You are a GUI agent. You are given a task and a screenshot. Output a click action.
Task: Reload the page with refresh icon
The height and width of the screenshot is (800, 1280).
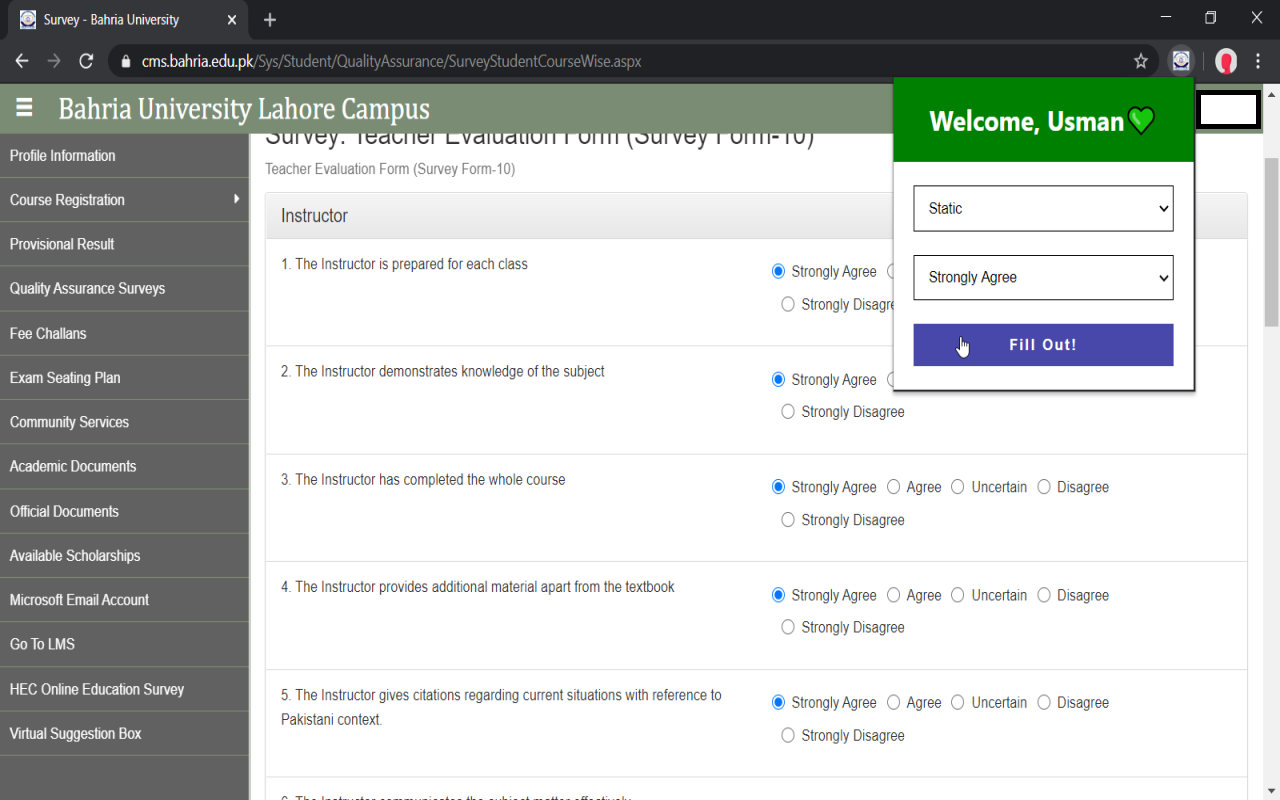[x=86, y=61]
